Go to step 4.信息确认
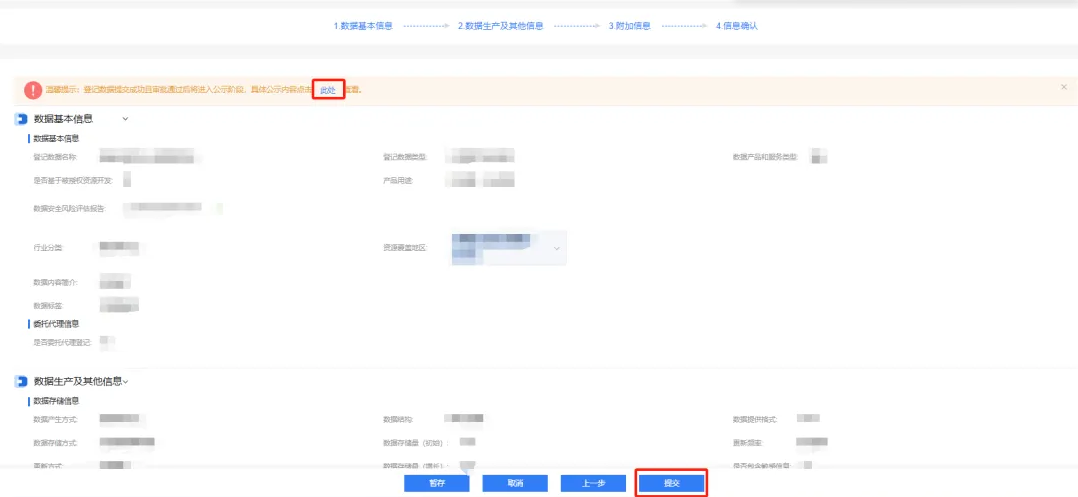1078x497 pixels. [737, 26]
